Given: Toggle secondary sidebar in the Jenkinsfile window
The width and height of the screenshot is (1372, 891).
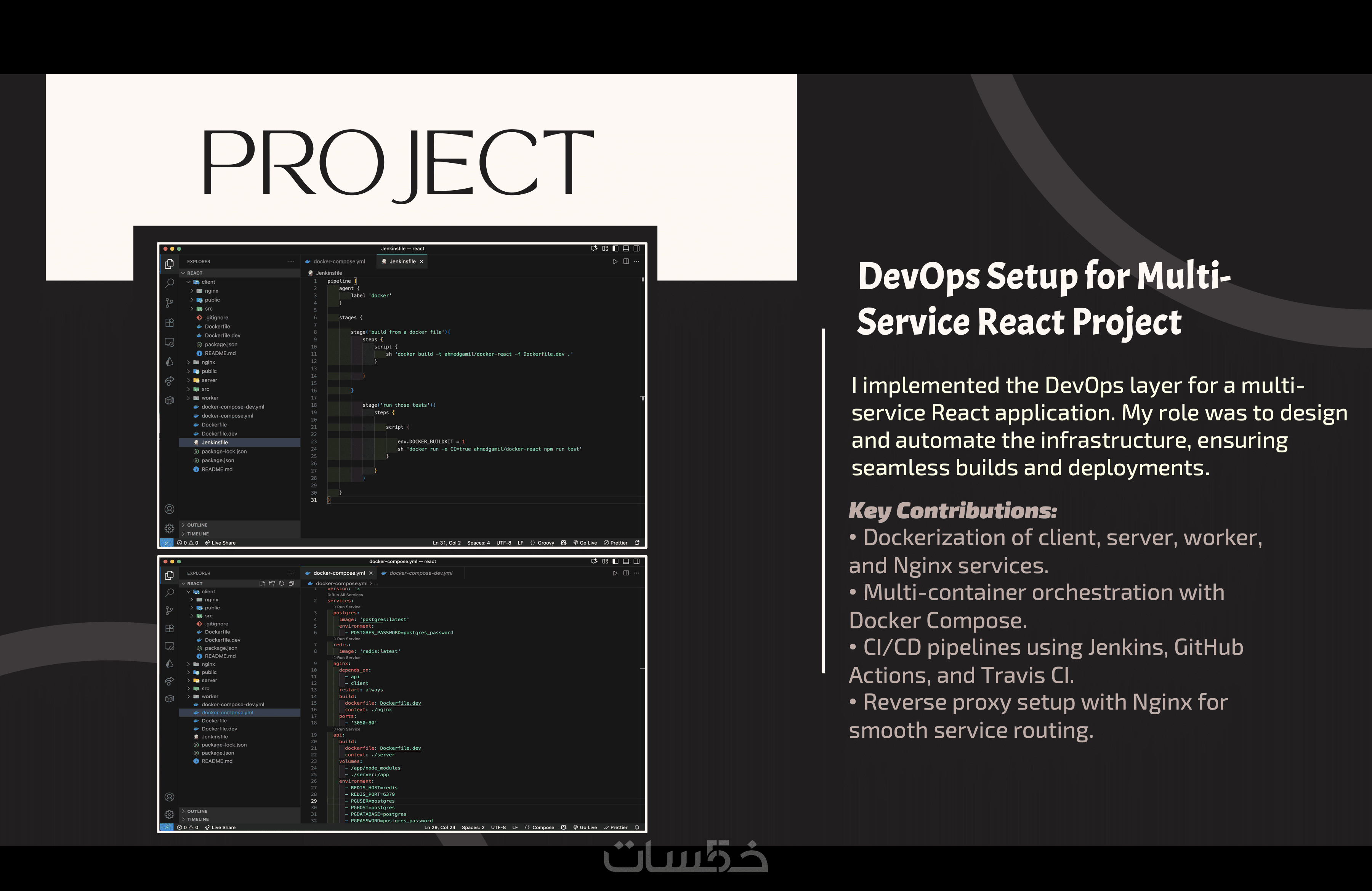Looking at the screenshot, I should pyautogui.click(x=636, y=248).
